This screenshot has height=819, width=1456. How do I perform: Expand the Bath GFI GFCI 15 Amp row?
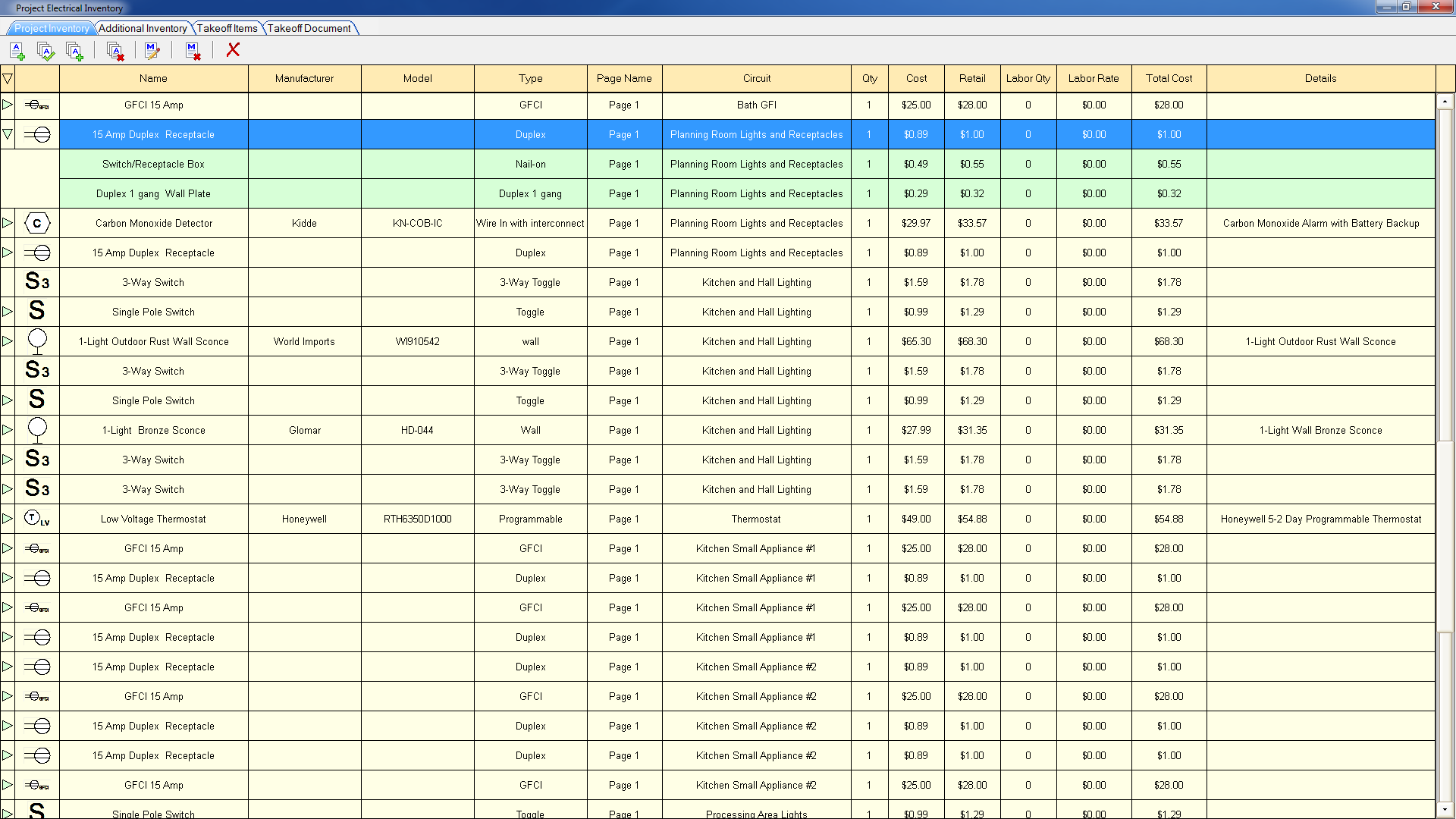(8, 105)
